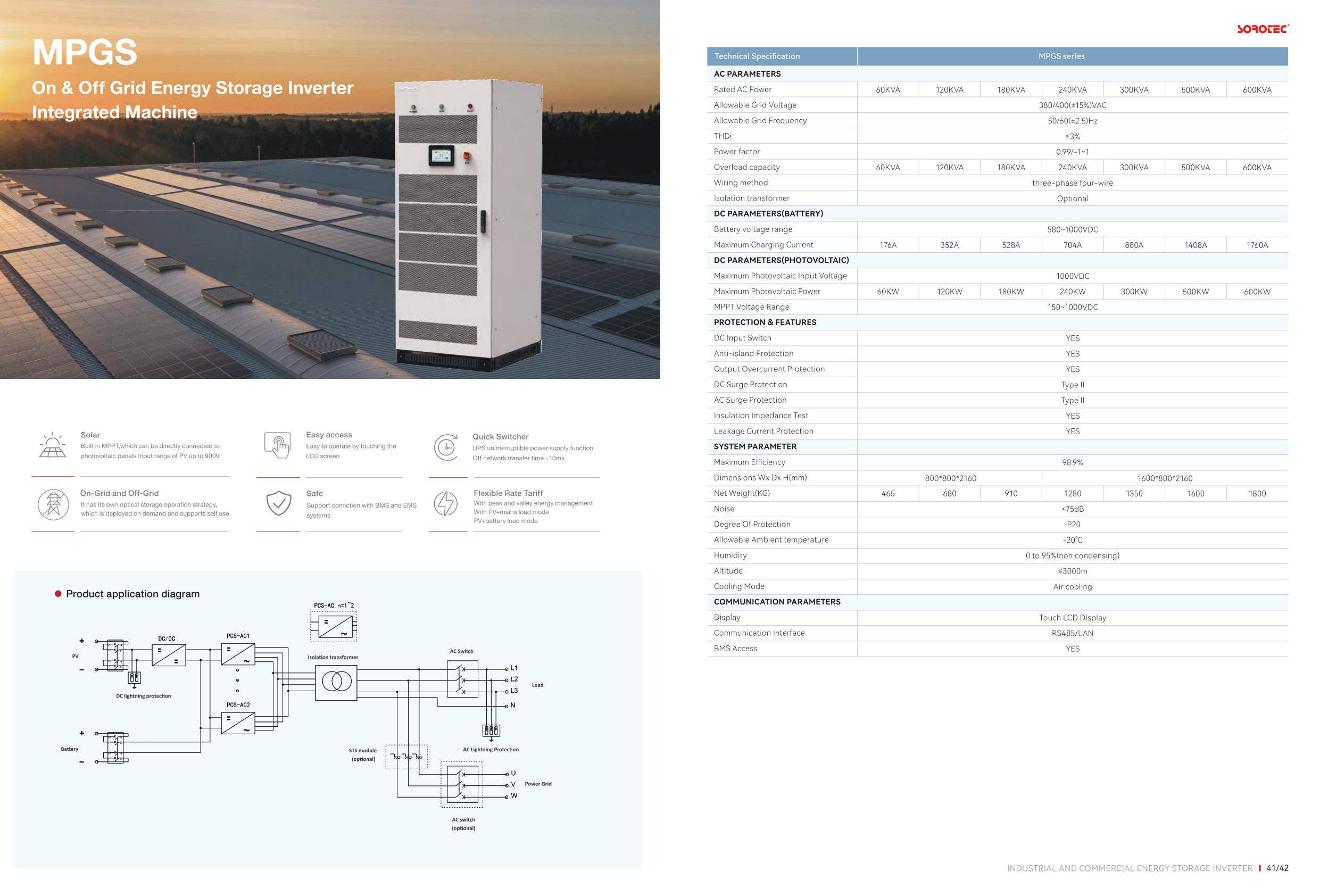Screen dimensions: 1320x896
Task: Click the '380/400(±15%)VAC' grid voltage value
Action: [x=1073, y=105]
